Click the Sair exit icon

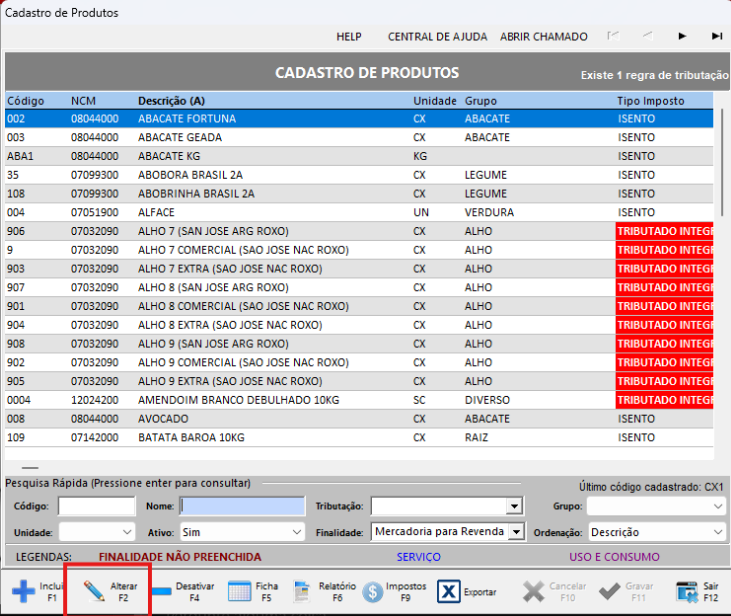(686, 591)
